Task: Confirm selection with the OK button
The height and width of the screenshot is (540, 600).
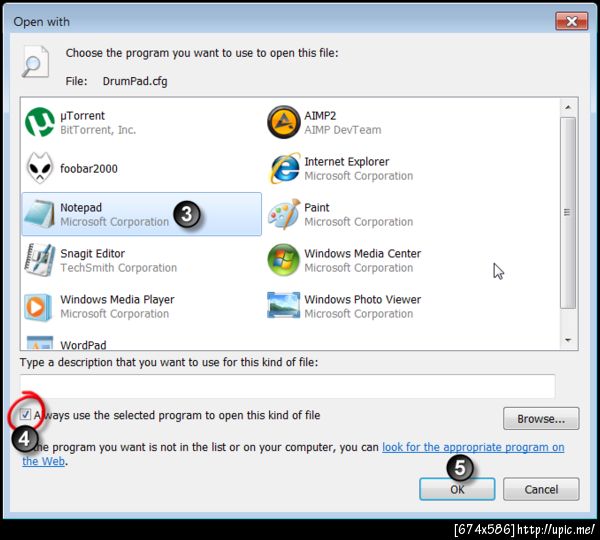Action: point(457,489)
